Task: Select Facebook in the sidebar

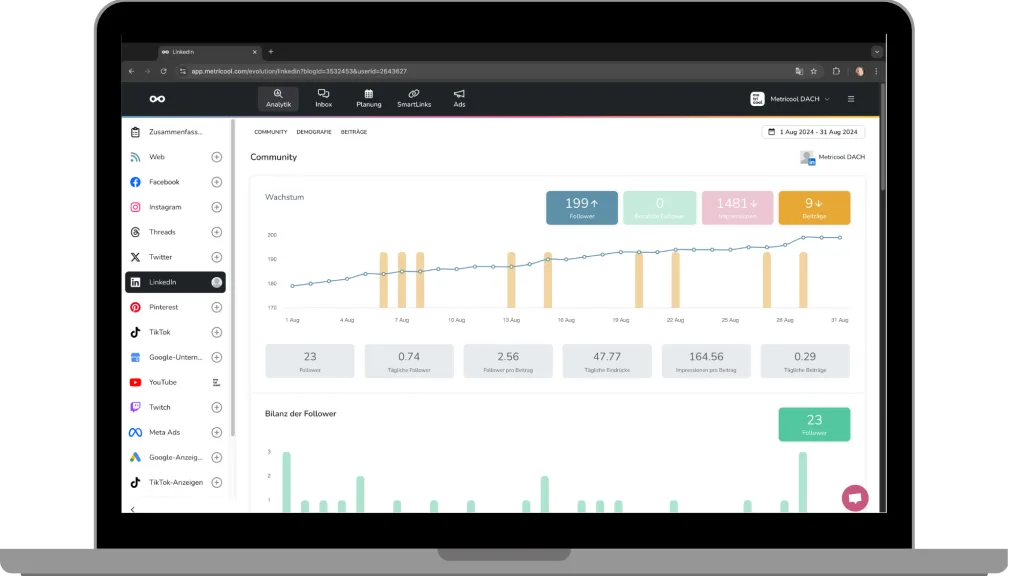Action: point(164,182)
